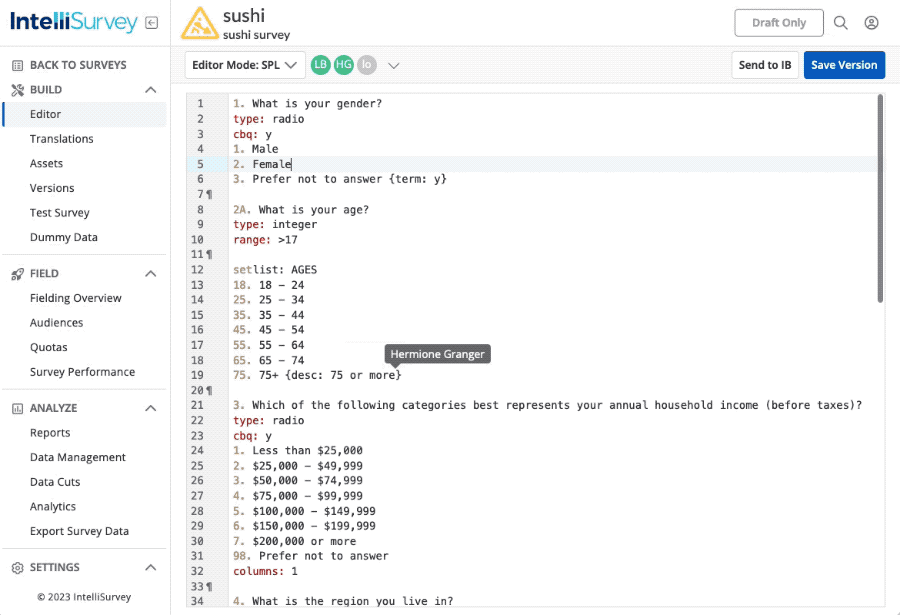
Task: Click line '45. 45 – 54'
Action: 269,330
